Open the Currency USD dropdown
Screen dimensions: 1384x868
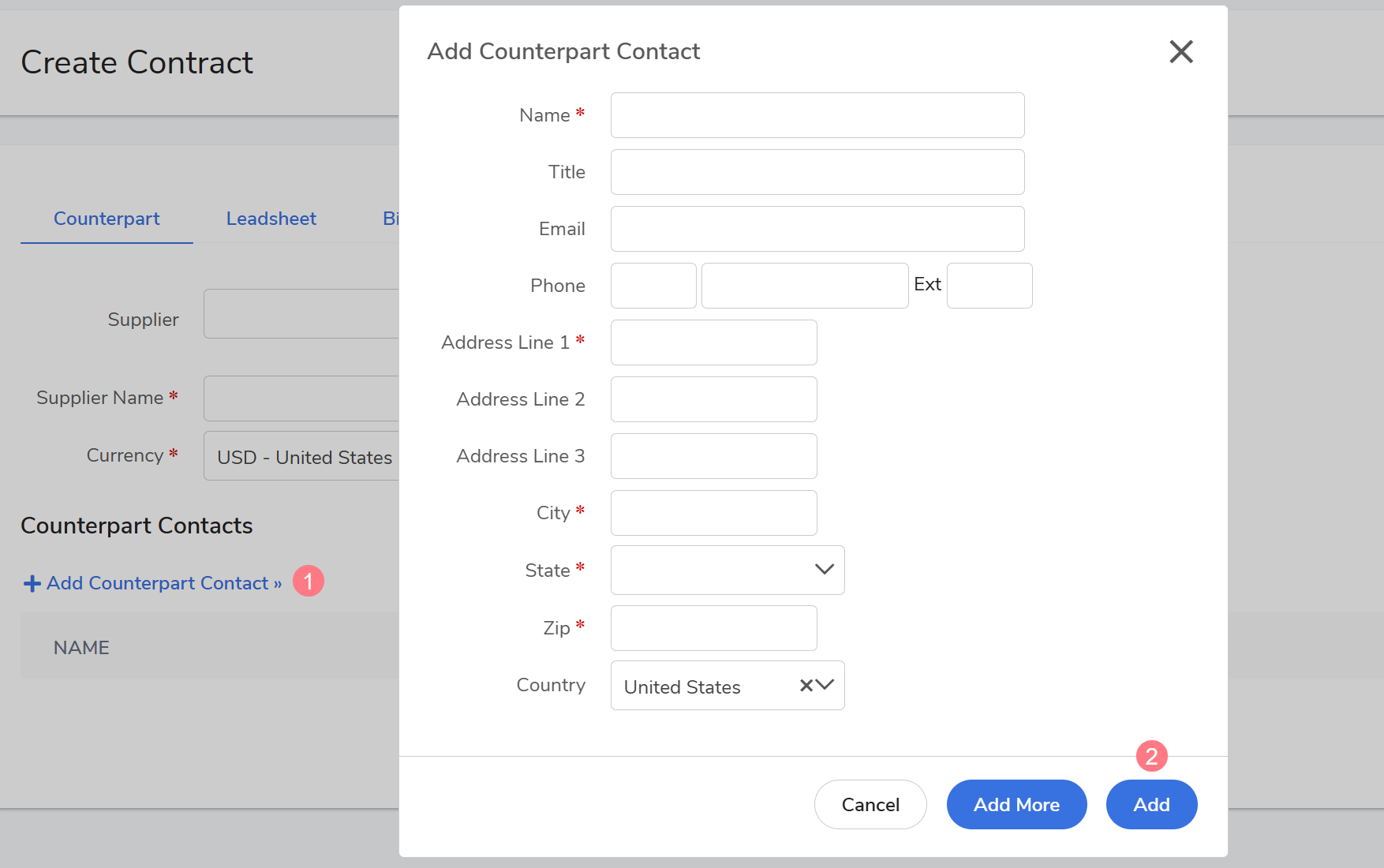(x=303, y=456)
